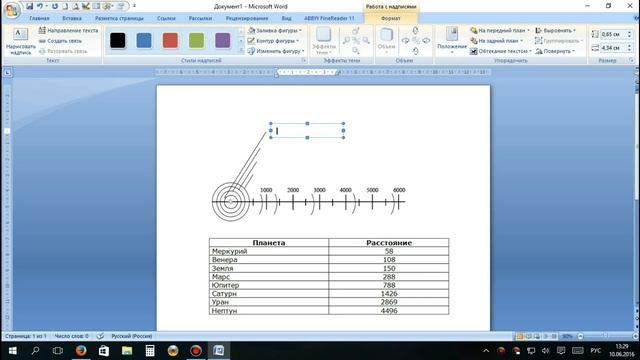
Task: Click the Юпитер table cell
Action: (269, 285)
